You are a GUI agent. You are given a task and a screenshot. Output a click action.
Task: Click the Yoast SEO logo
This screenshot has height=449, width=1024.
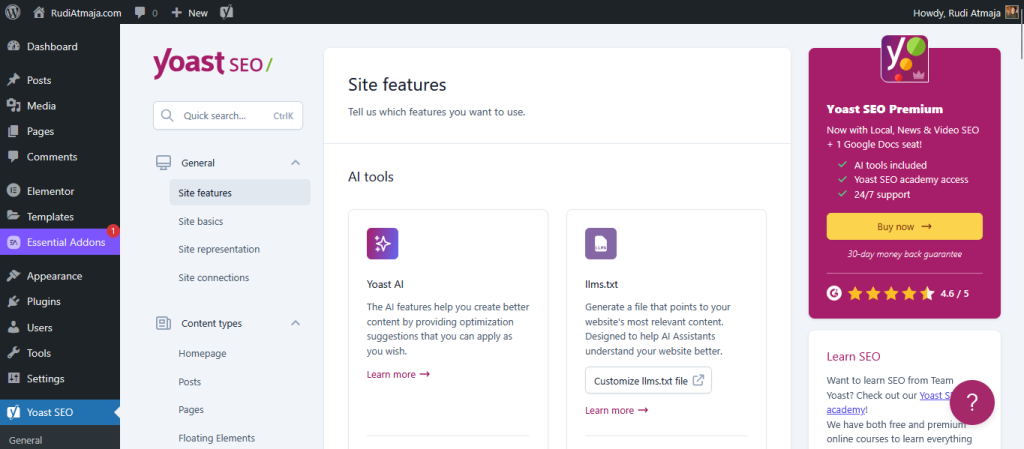click(212, 64)
